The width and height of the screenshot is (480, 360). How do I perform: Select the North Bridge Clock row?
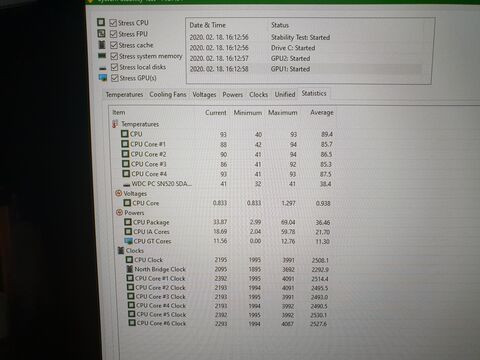(228, 269)
